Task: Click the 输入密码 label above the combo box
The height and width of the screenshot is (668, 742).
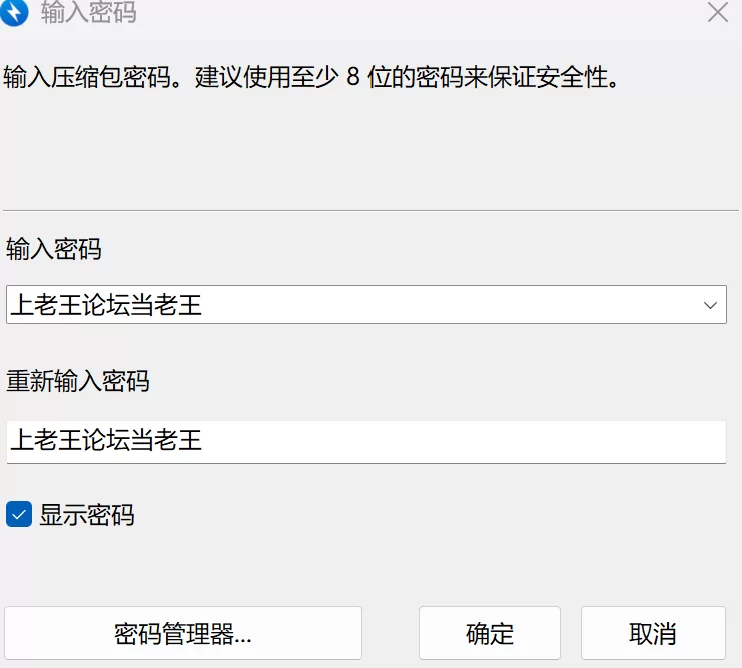Action: click(54, 249)
